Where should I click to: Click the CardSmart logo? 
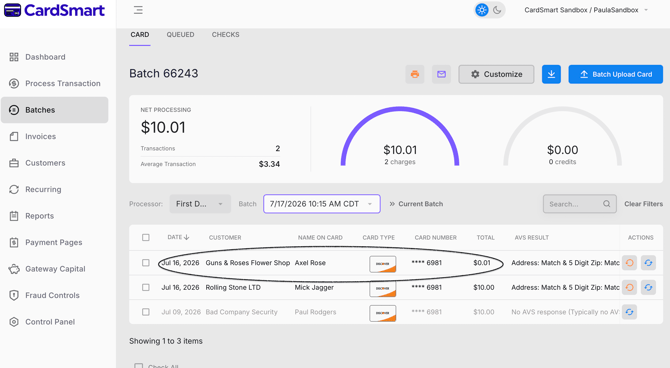point(54,10)
